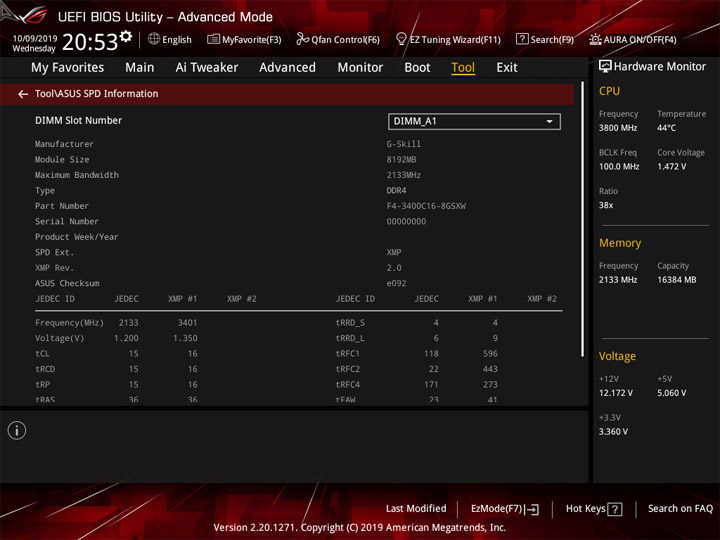This screenshot has height=540, width=720.
Task: Go to the Boot tab
Action: pyautogui.click(x=417, y=68)
